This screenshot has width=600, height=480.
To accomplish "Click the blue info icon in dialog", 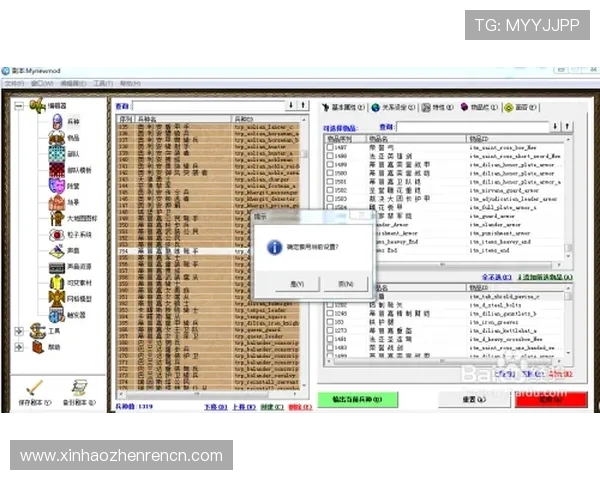I will coord(274,247).
